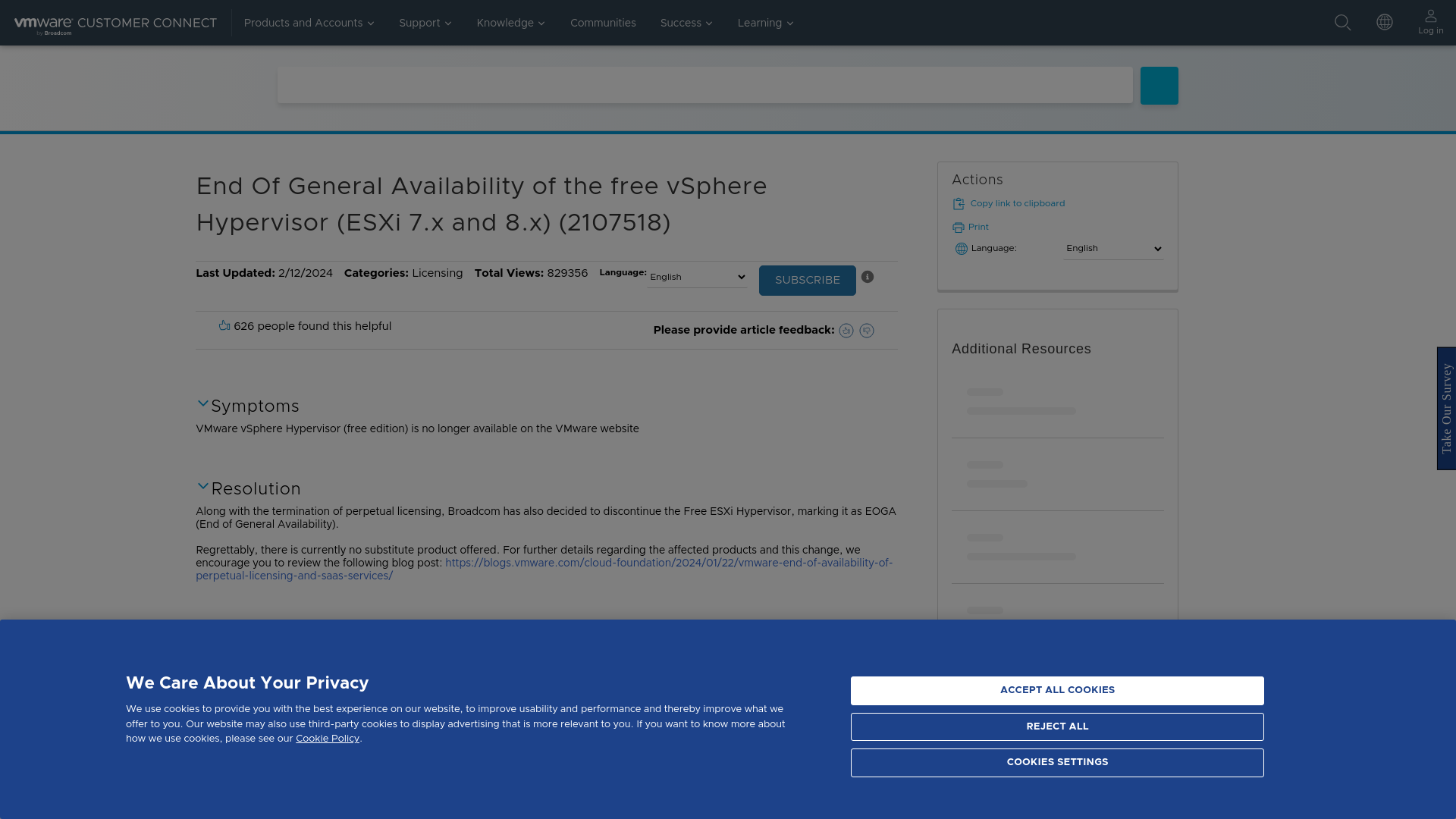Open the globe region selector in header

click(x=1385, y=22)
